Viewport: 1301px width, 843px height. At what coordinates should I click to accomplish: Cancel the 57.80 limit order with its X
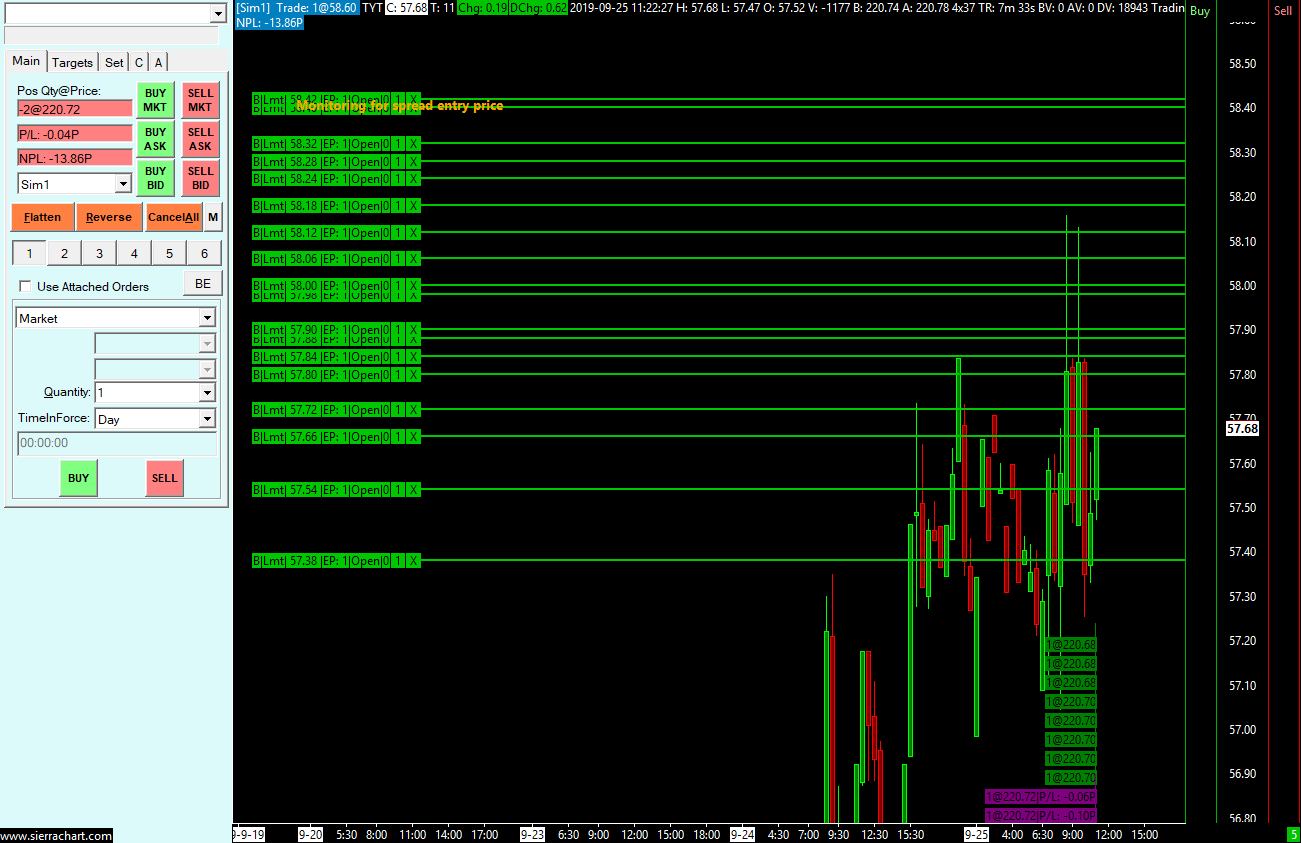[x=414, y=375]
